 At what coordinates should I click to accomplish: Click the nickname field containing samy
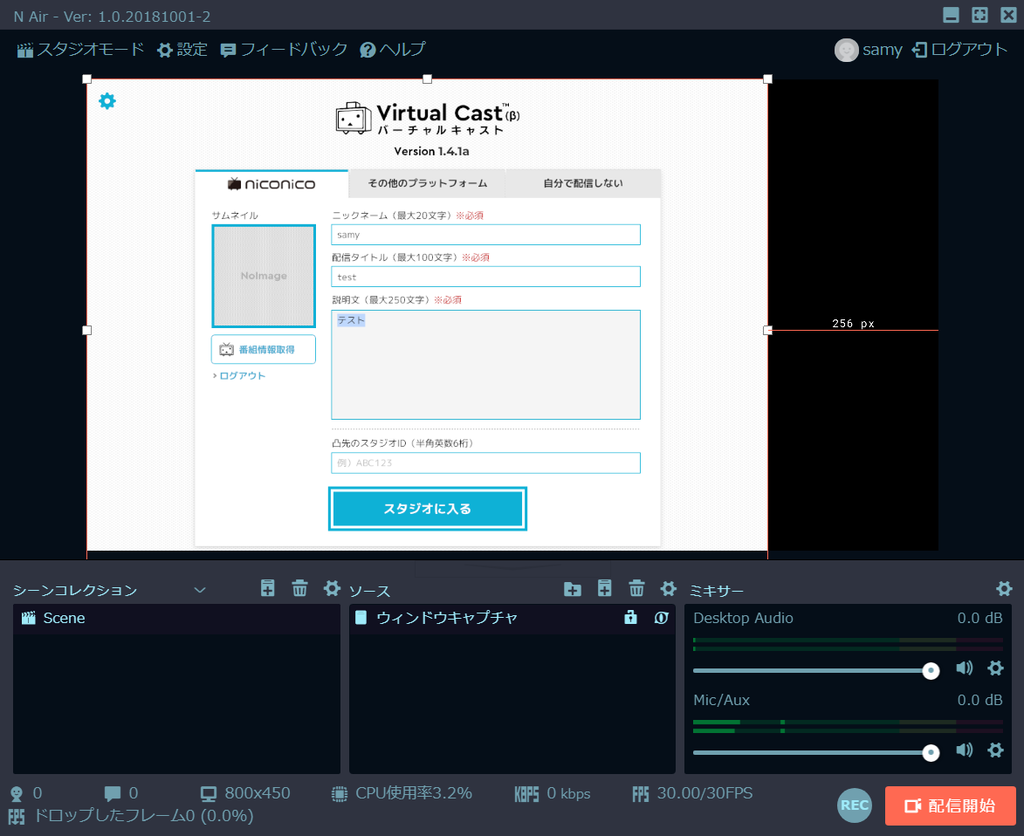click(486, 234)
